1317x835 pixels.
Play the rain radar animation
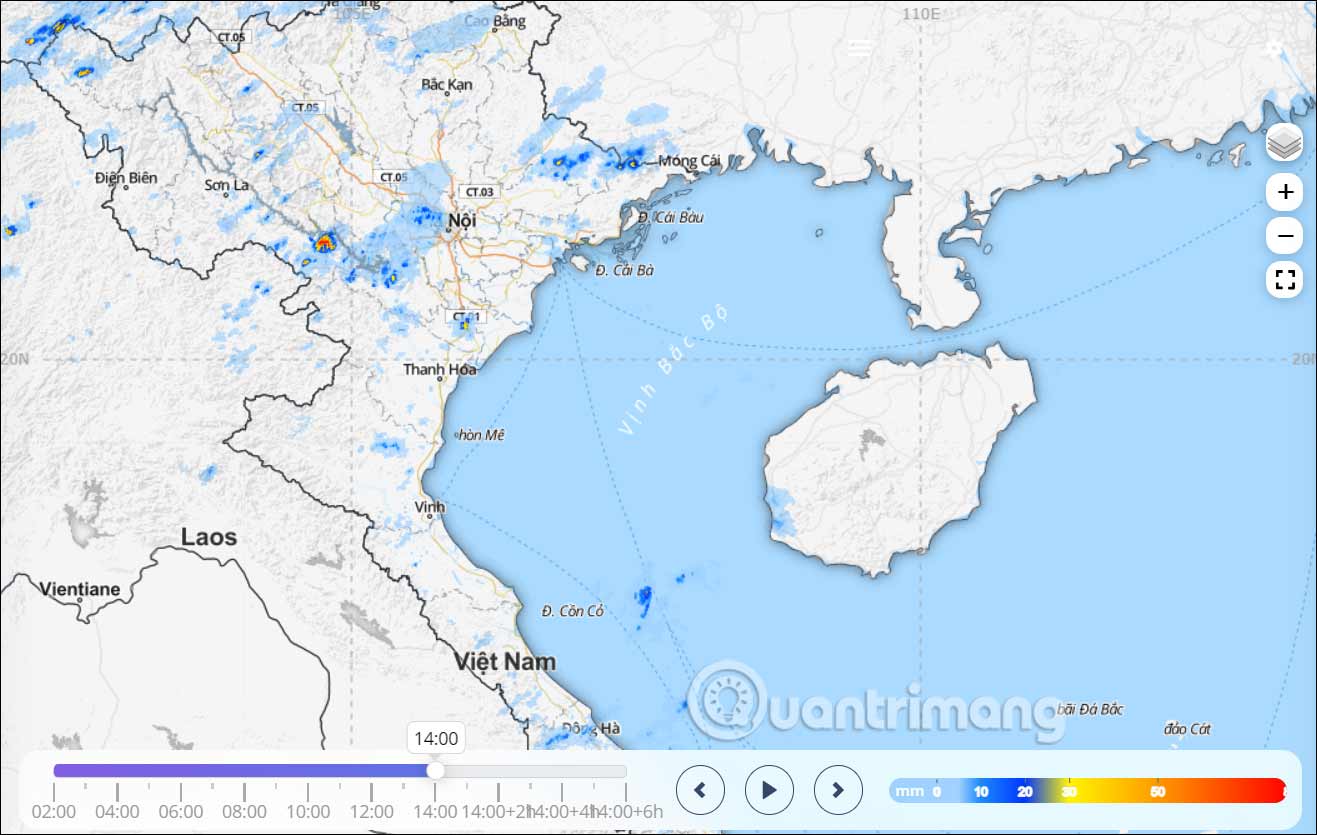768,789
